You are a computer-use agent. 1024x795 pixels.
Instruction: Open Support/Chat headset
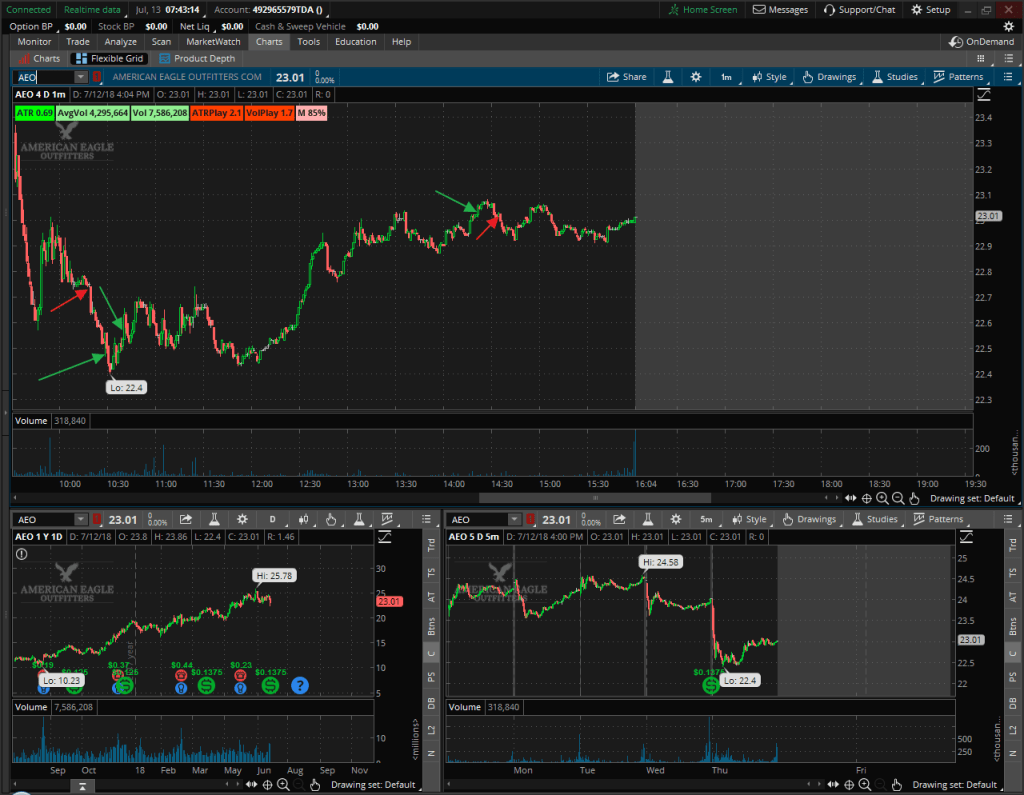click(860, 10)
